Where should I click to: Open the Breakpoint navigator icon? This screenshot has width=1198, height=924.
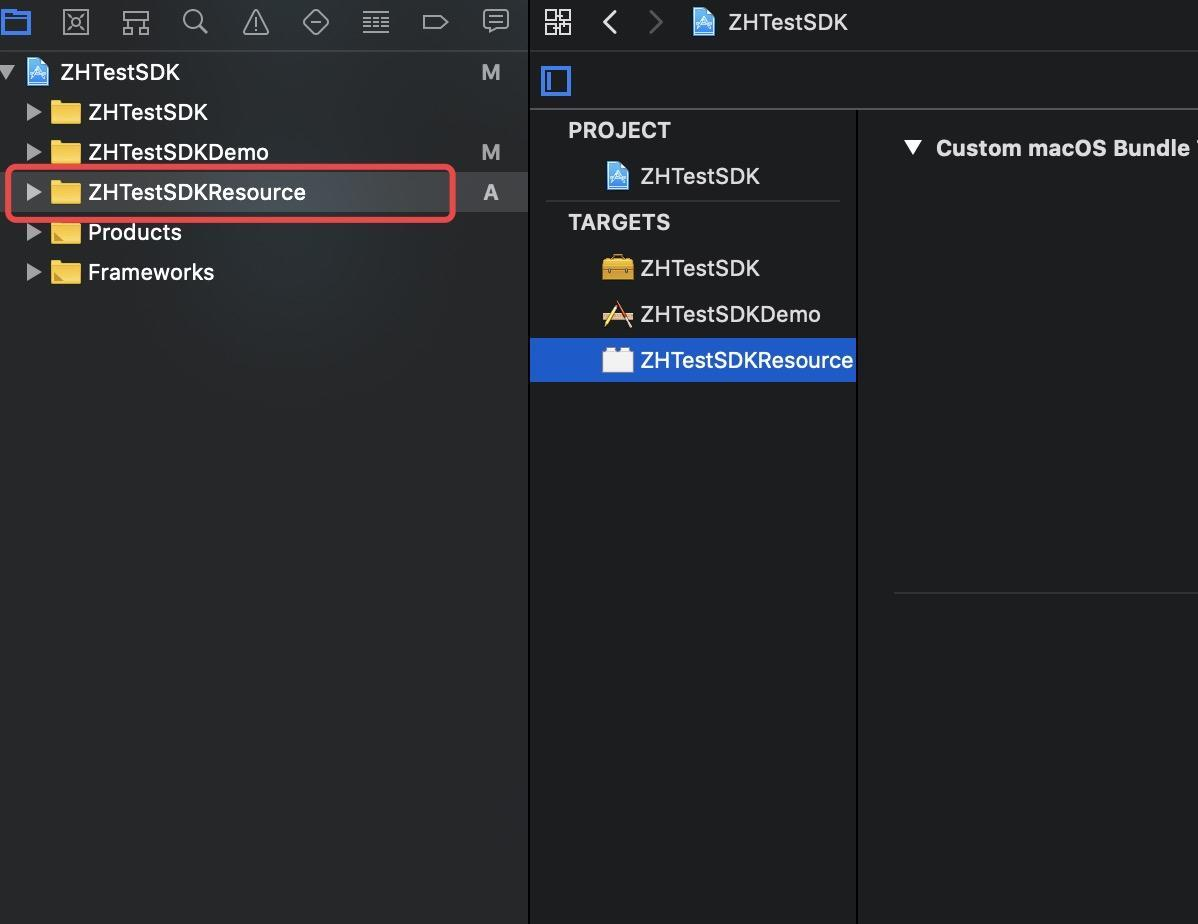coord(435,22)
